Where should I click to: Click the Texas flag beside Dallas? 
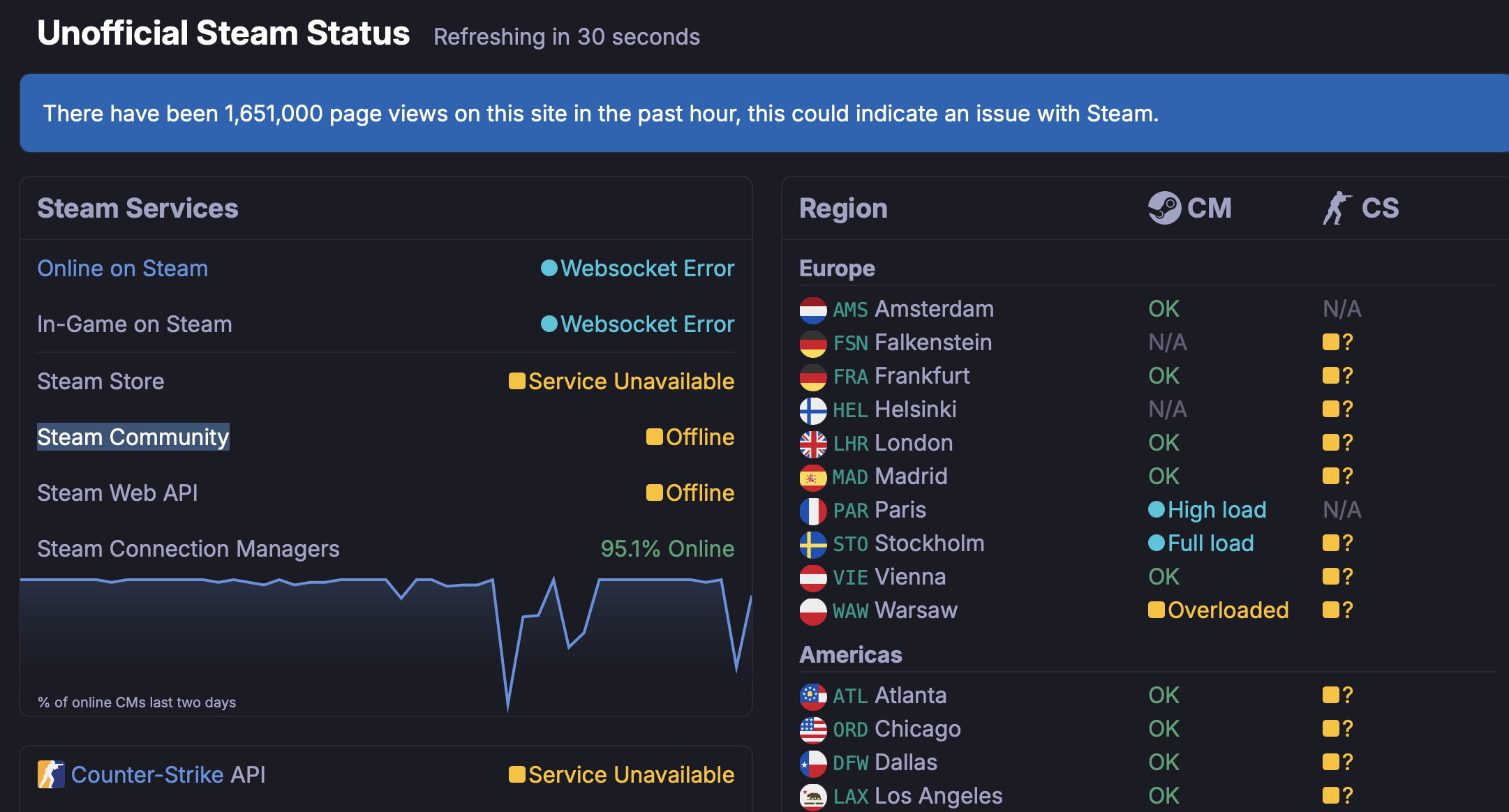click(813, 762)
